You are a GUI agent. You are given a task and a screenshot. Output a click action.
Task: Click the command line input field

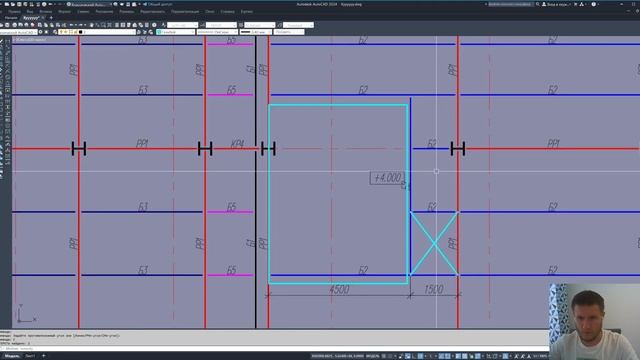[x=273, y=349]
